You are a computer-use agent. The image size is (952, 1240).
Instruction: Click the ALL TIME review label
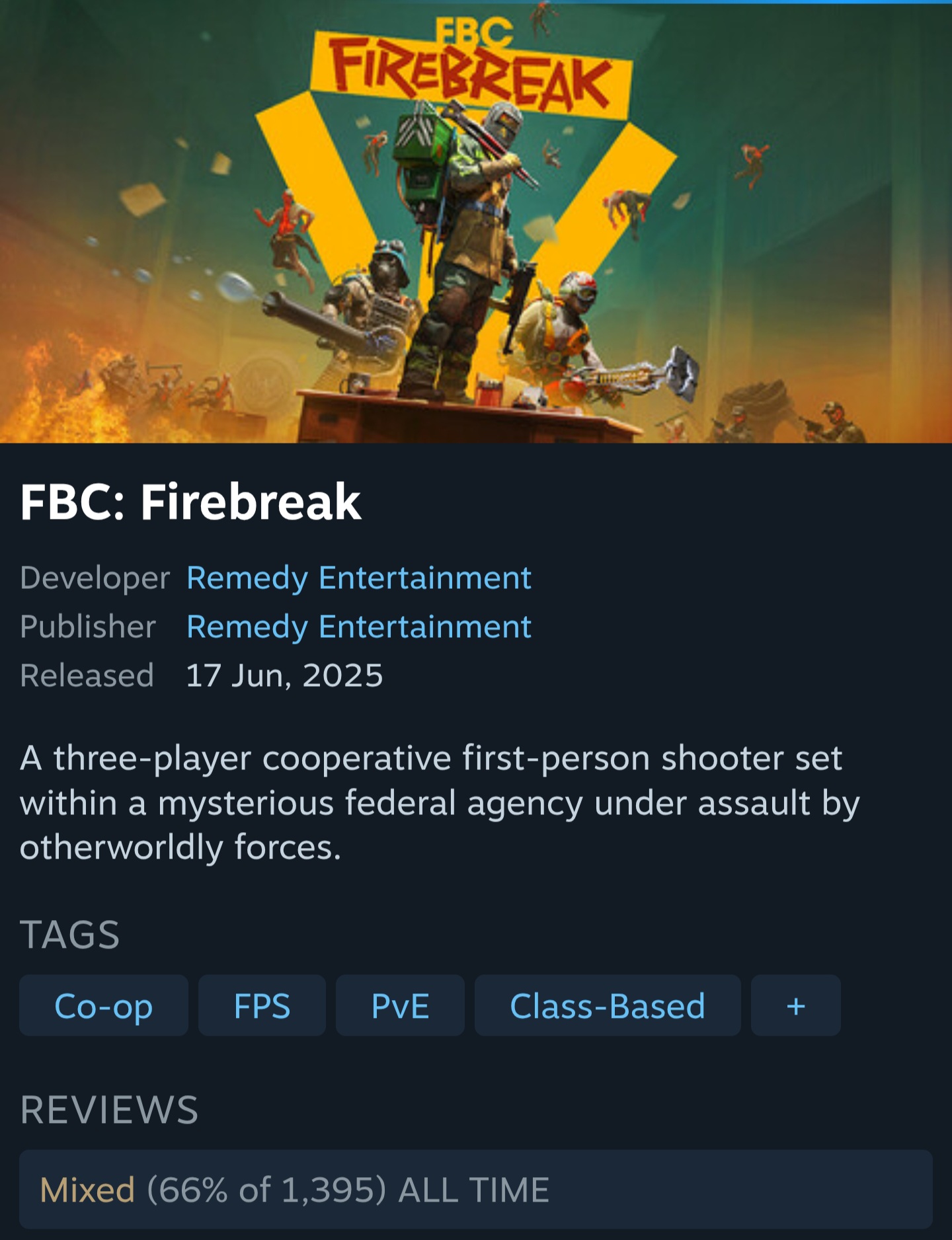474,1190
